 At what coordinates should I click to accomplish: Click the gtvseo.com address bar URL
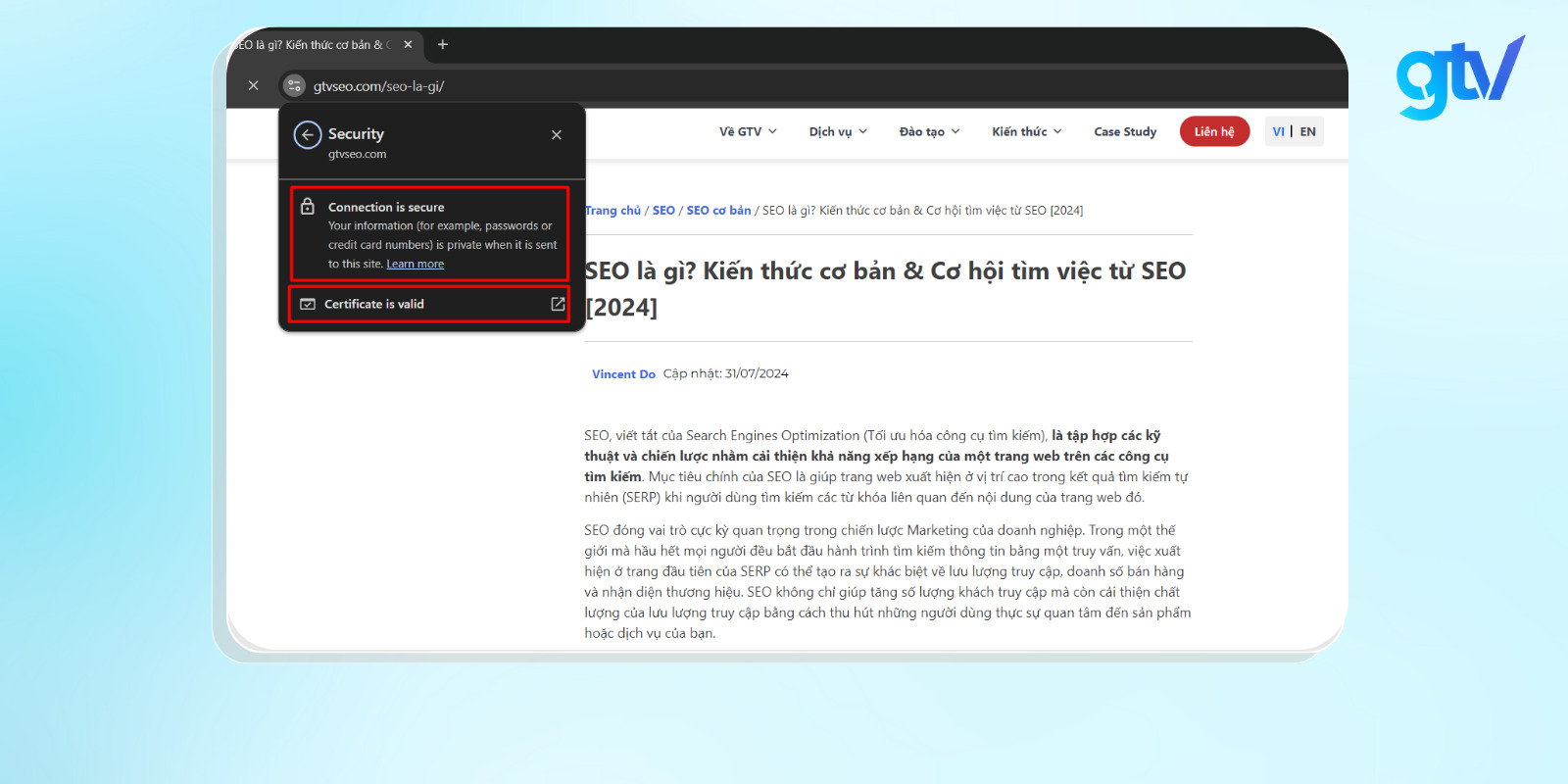(x=378, y=86)
